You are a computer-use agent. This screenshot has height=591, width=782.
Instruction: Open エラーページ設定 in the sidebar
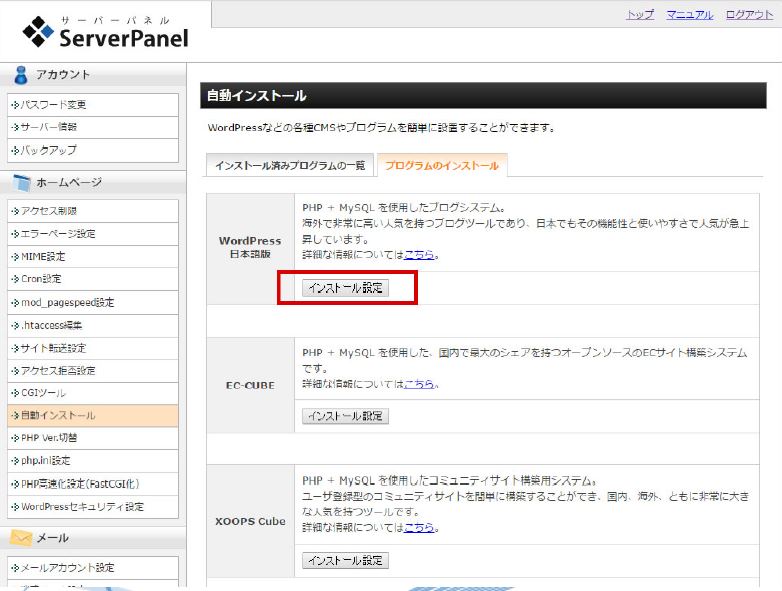[93, 234]
